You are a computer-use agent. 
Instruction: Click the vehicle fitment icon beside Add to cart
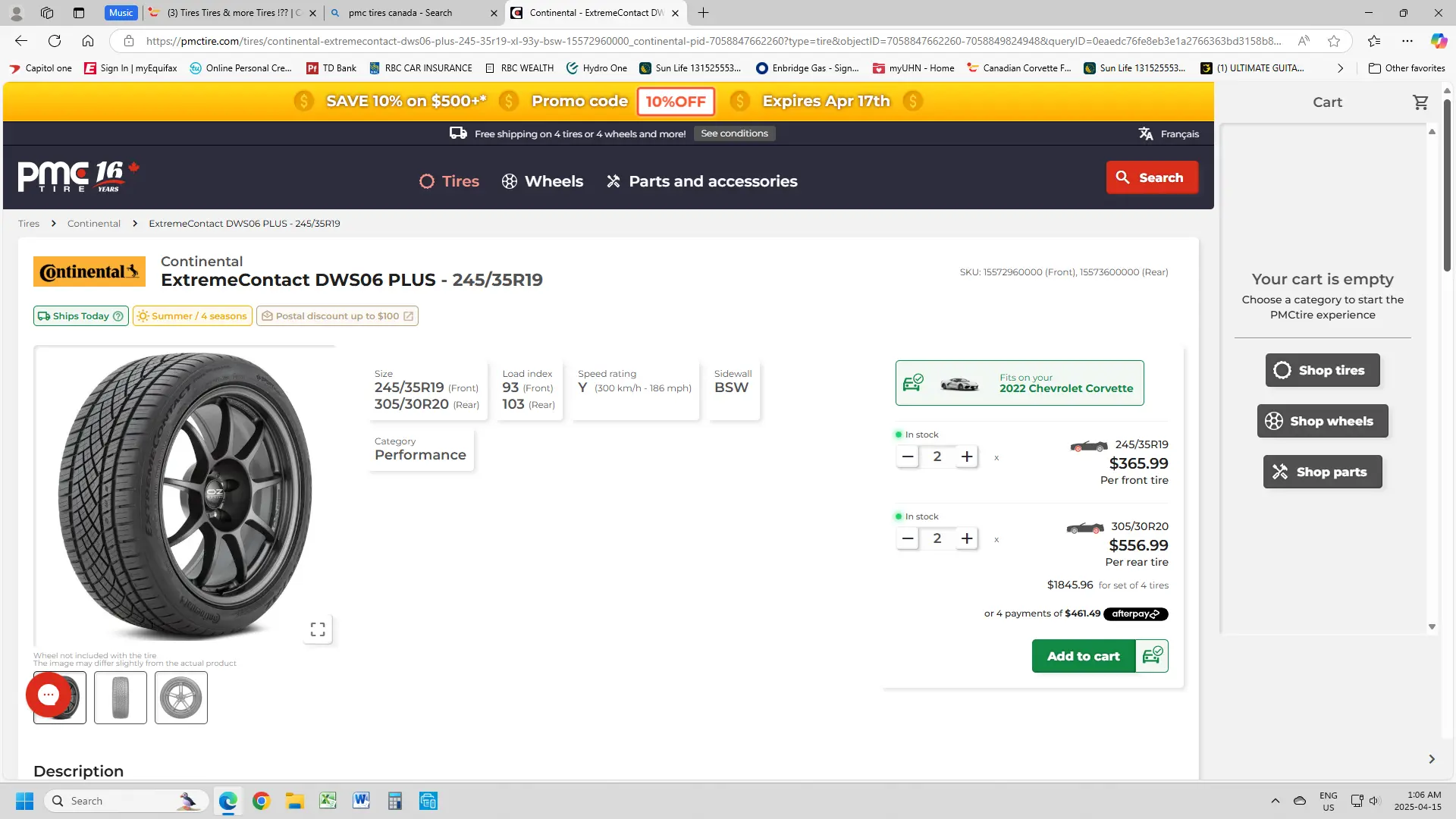[x=1152, y=656]
